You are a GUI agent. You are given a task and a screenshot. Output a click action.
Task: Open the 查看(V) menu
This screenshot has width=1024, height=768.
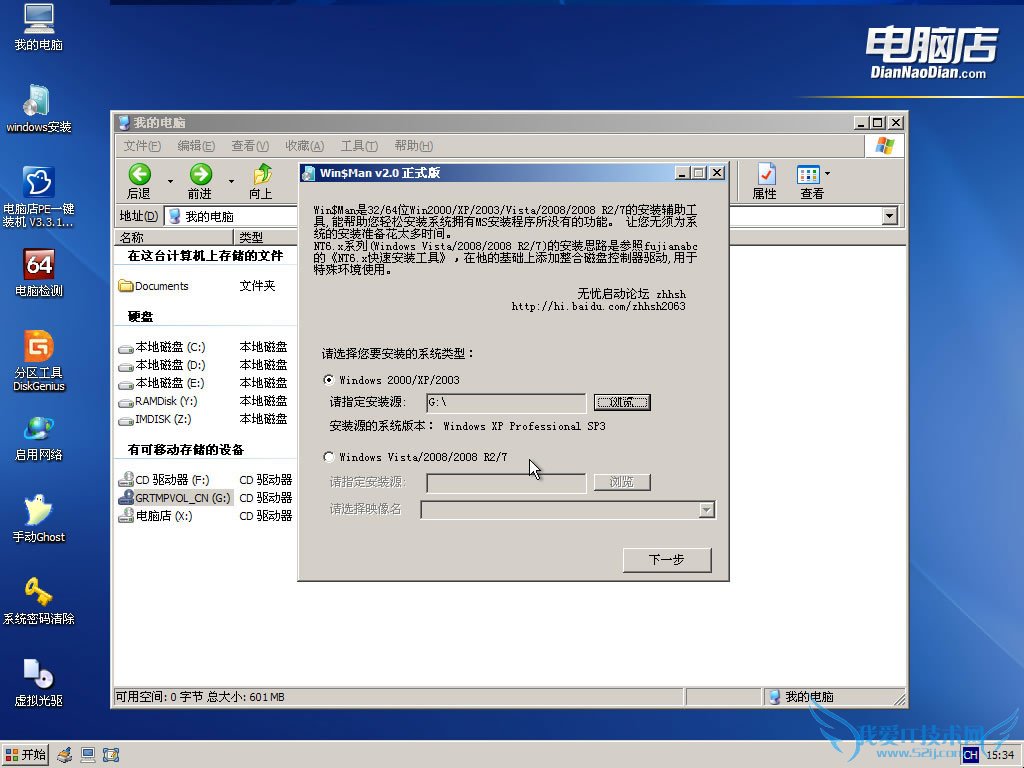[250, 146]
